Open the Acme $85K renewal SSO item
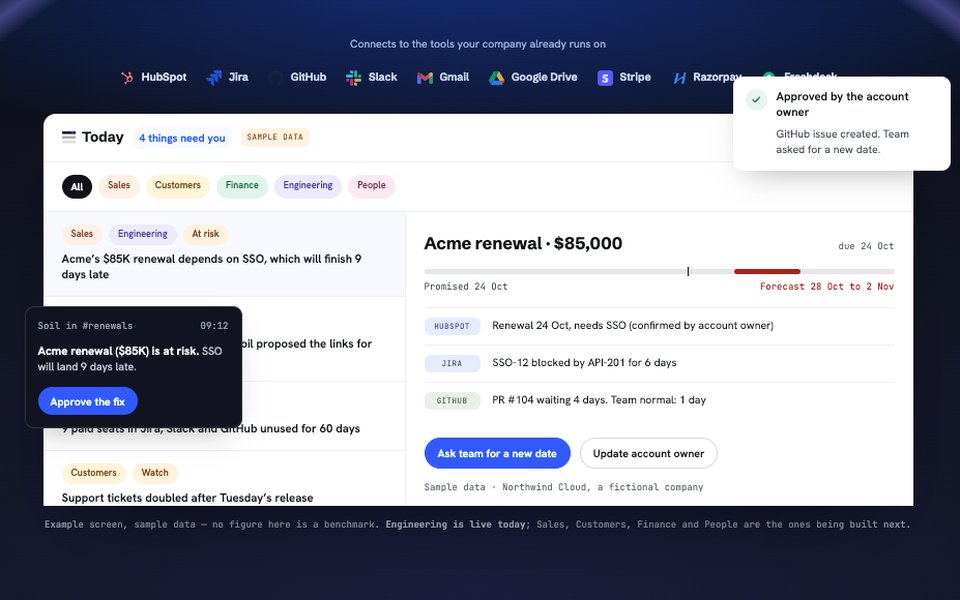Image resolution: width=960 pixels, height=600 pixels. pos(225,255)
